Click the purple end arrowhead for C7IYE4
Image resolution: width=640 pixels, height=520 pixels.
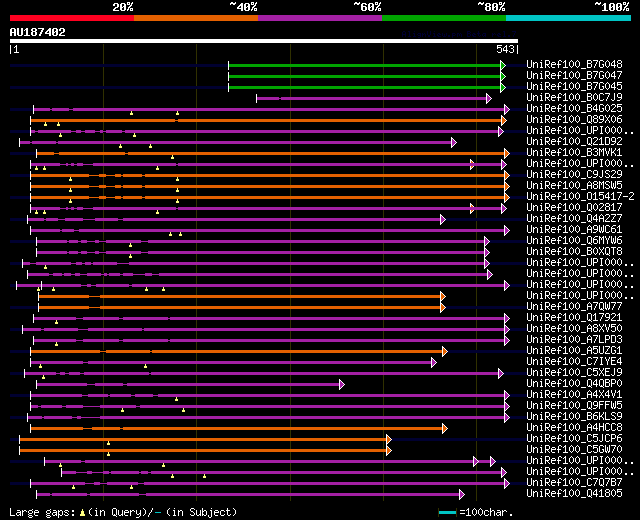point(433,362)
